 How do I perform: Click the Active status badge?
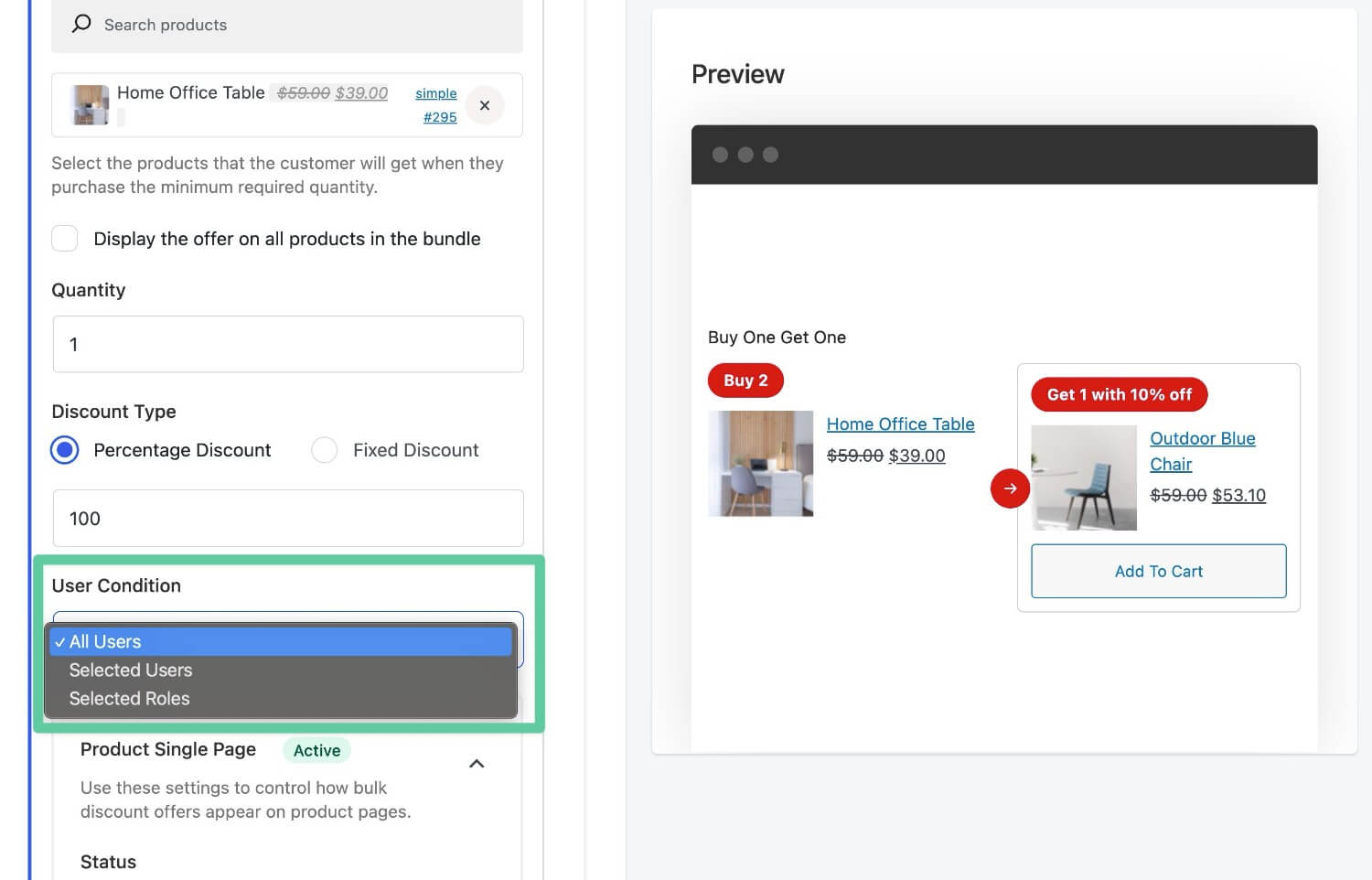point(316,750)
